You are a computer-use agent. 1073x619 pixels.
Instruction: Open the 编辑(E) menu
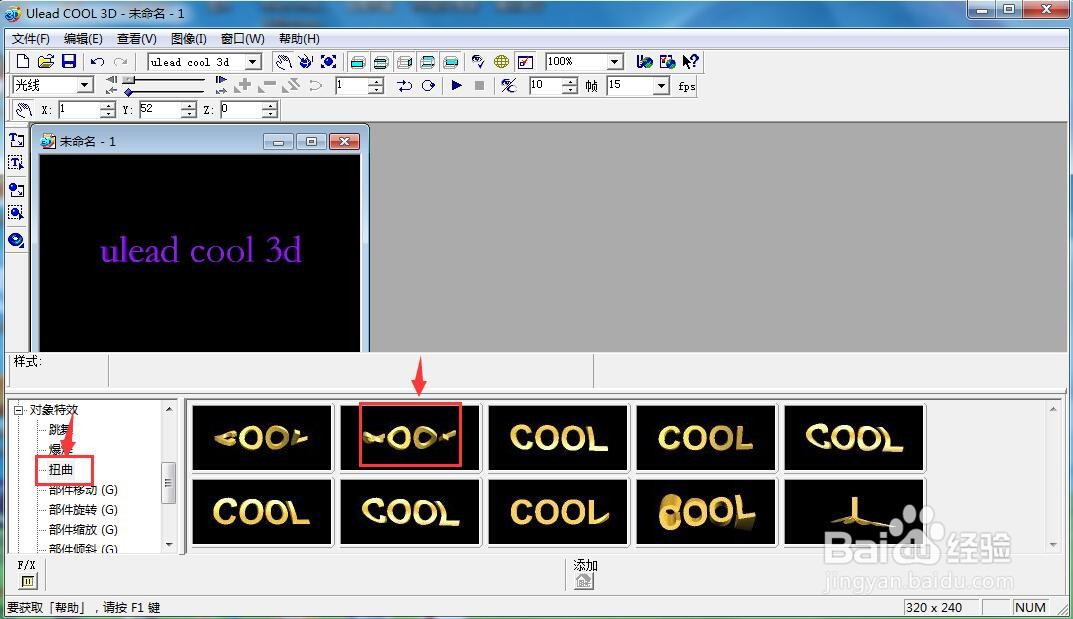tap(83, 39)
